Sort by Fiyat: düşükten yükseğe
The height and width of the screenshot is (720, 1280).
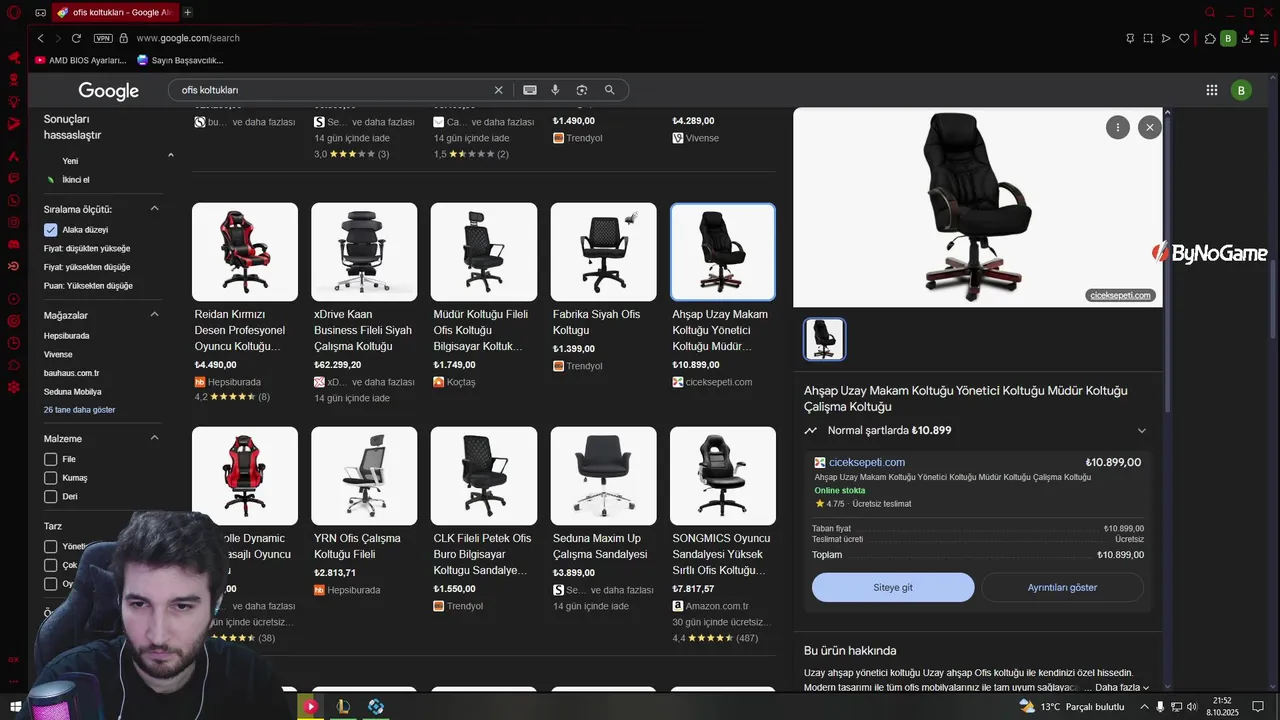(87, 248)
